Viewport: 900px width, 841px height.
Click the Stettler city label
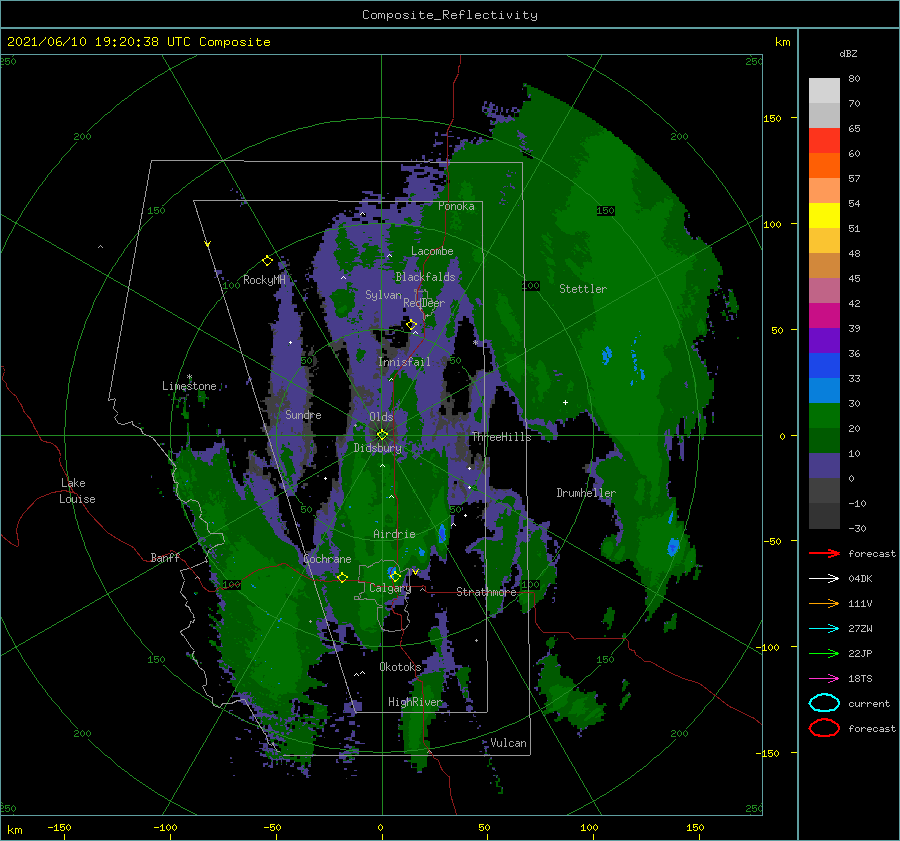click(x=583, y=289)
